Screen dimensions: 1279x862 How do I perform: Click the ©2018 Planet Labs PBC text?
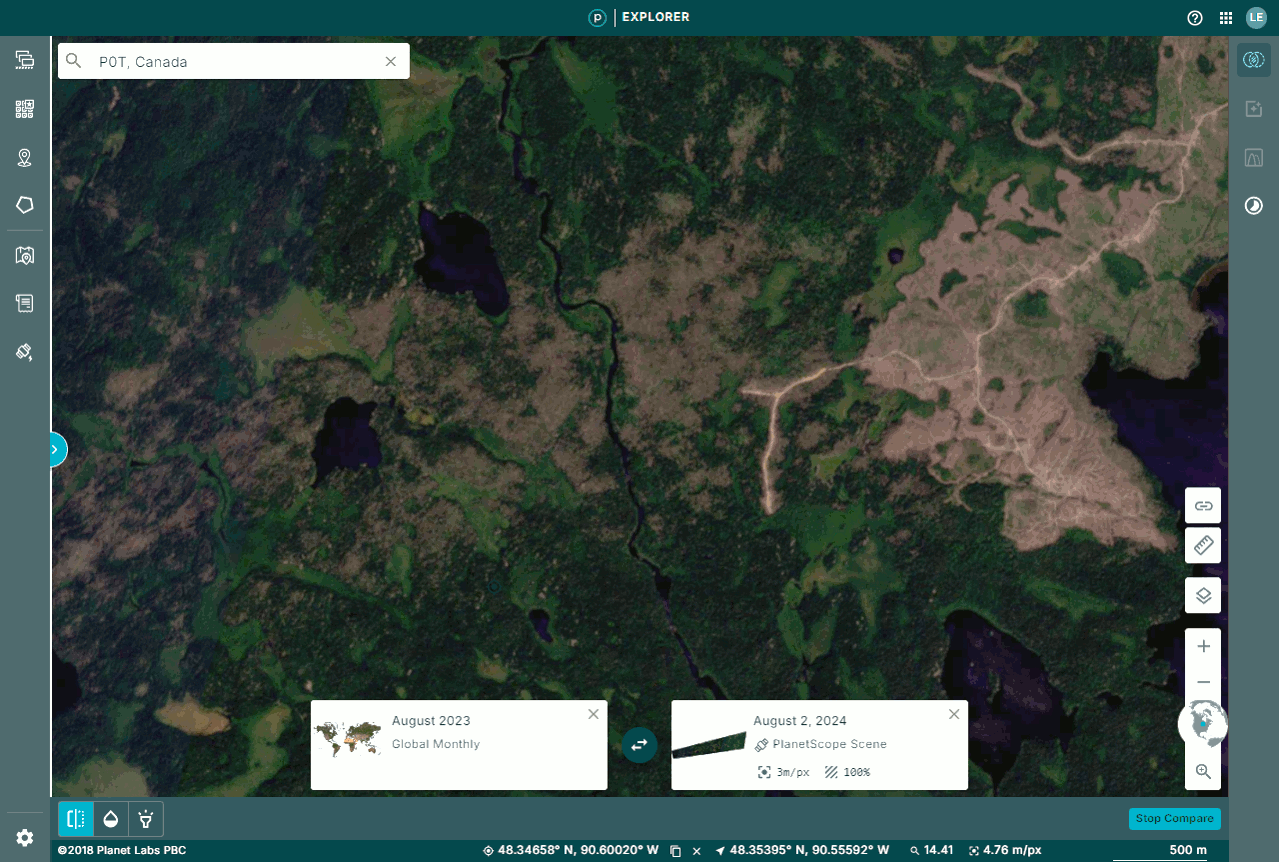[121, 850]
